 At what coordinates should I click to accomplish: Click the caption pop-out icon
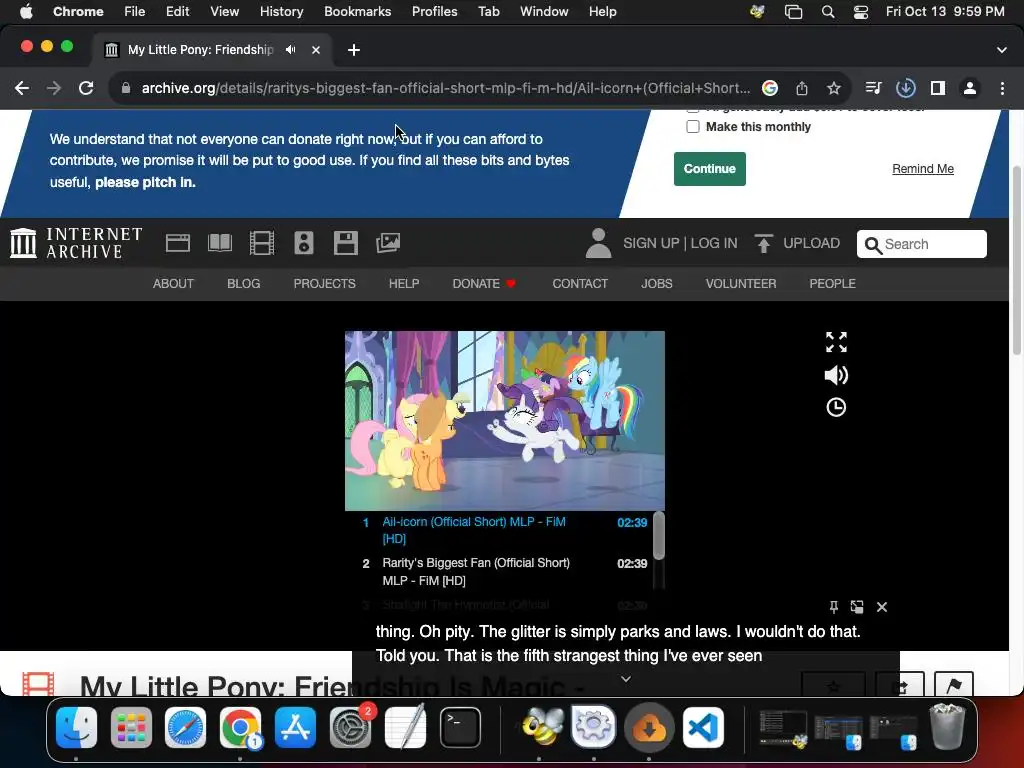[857, 607]
